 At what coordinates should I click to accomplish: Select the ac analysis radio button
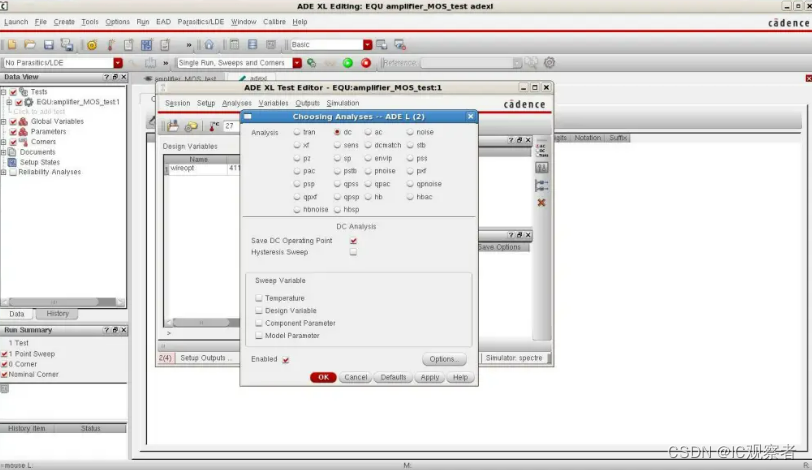coord(368,132)
